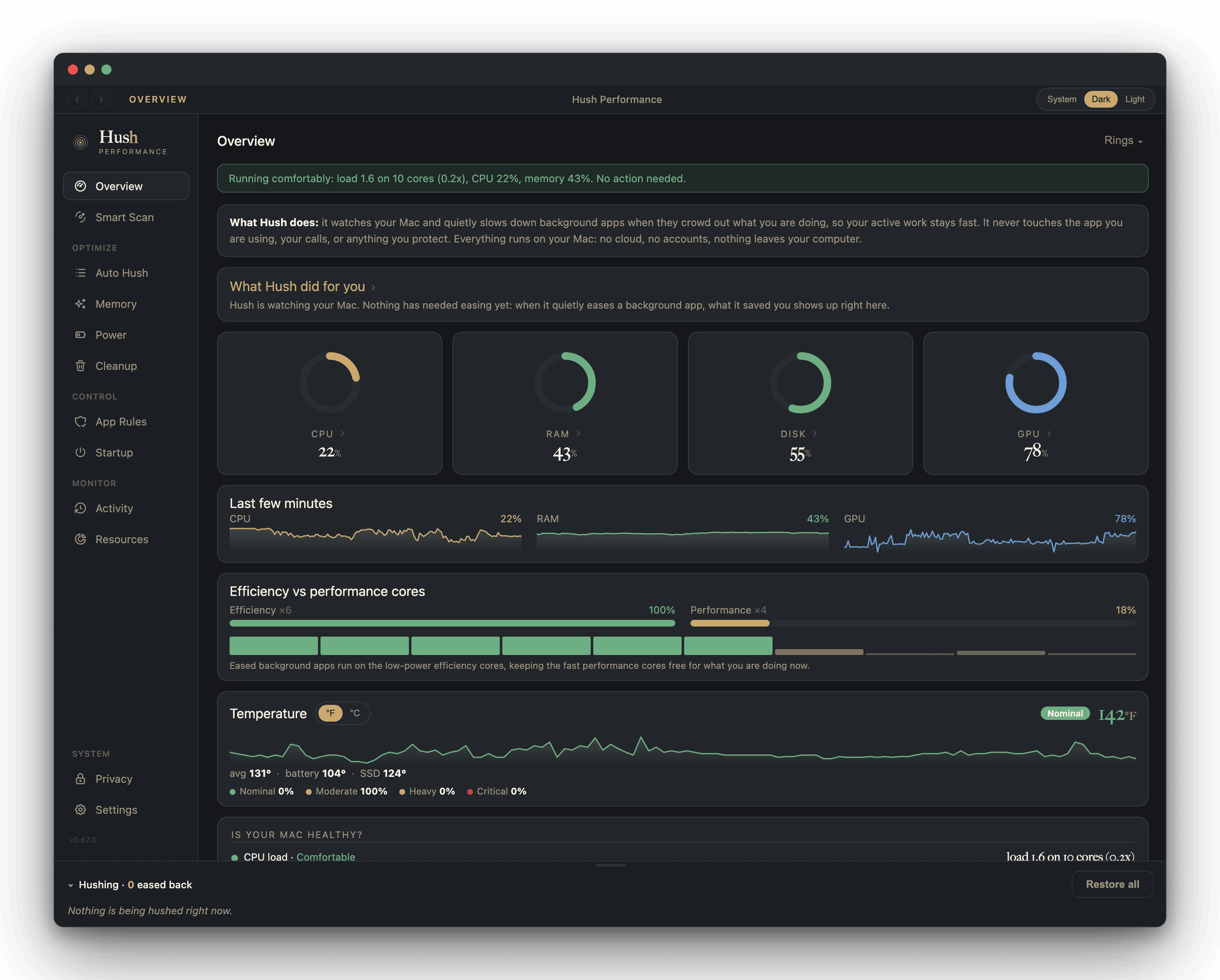The image size is (1220, 980).
Task: Open Settings page in sidebar
Action: 126,810
